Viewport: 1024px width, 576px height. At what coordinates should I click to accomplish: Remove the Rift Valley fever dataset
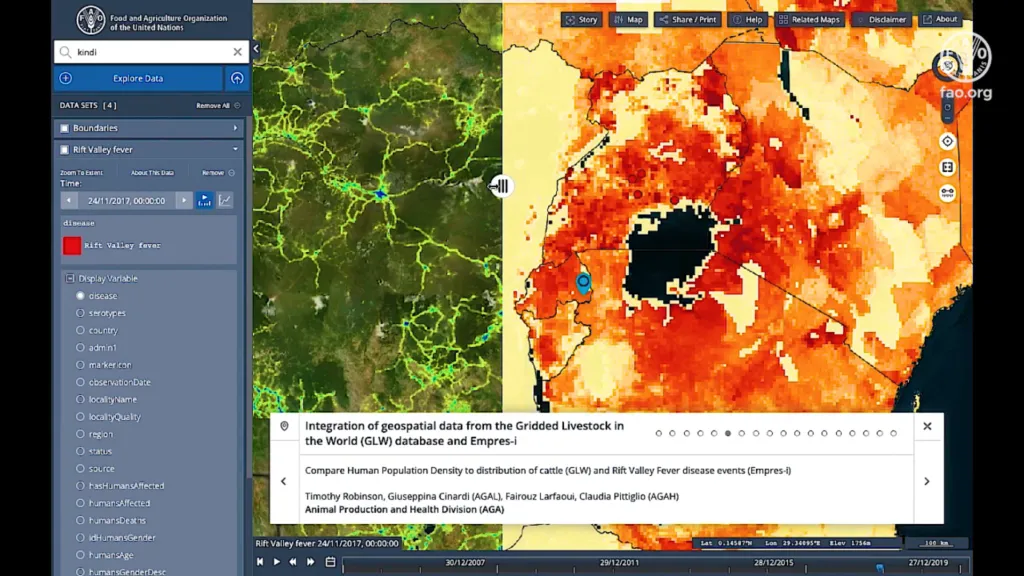point(218,173)
